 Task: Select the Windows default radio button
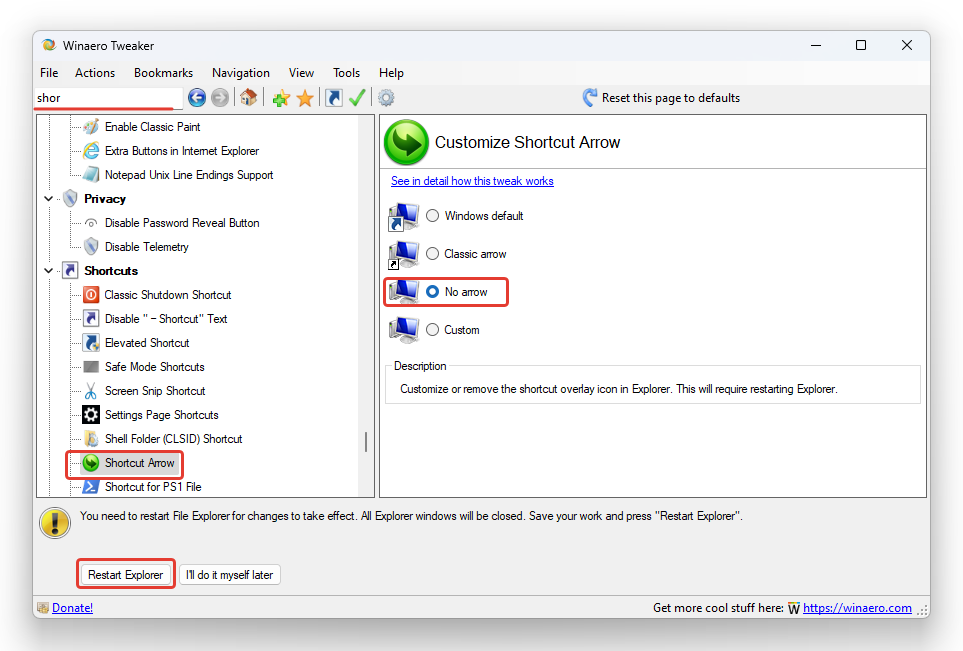[432, 216]
